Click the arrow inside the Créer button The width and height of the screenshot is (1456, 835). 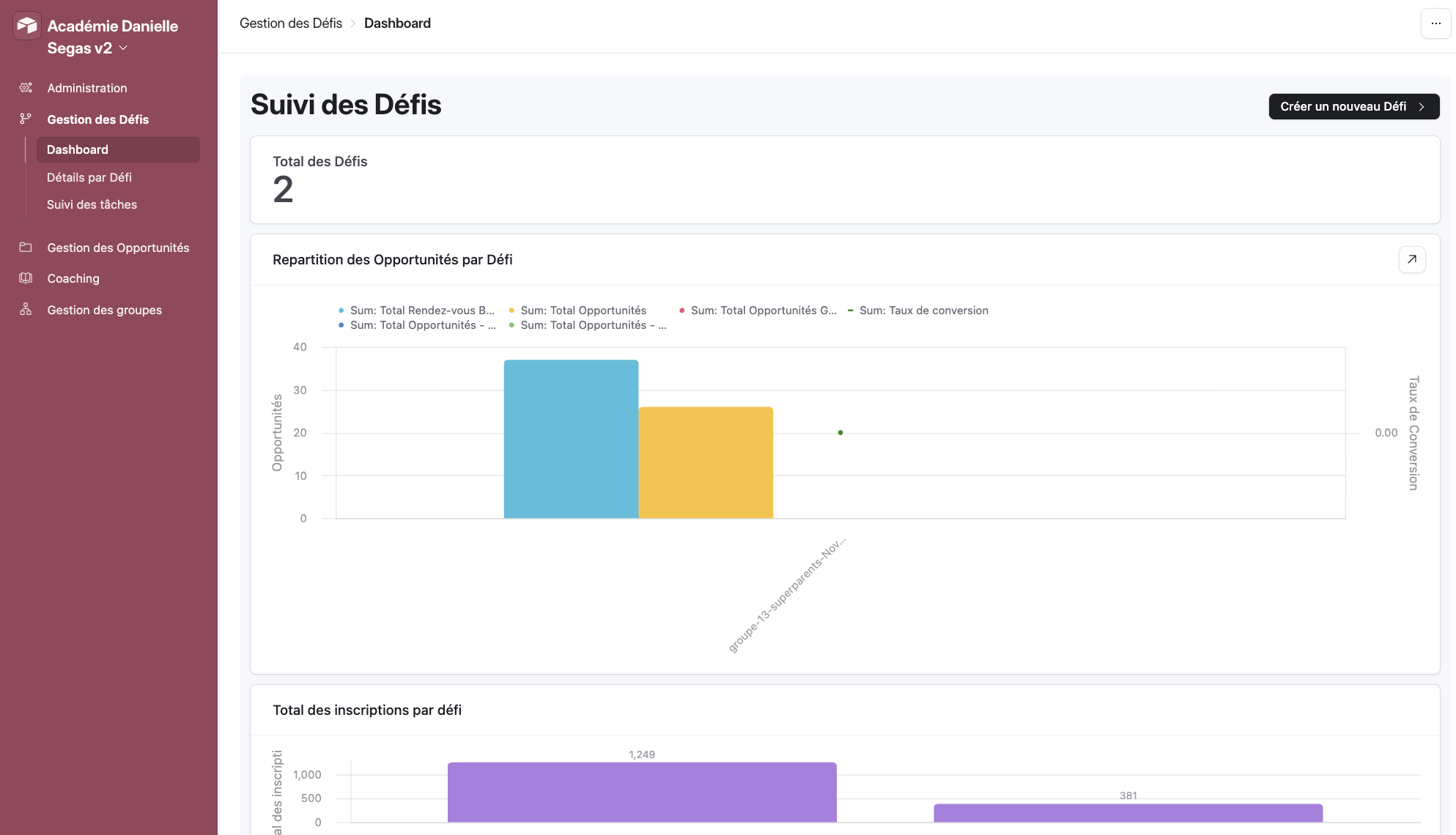[1422, 106]
